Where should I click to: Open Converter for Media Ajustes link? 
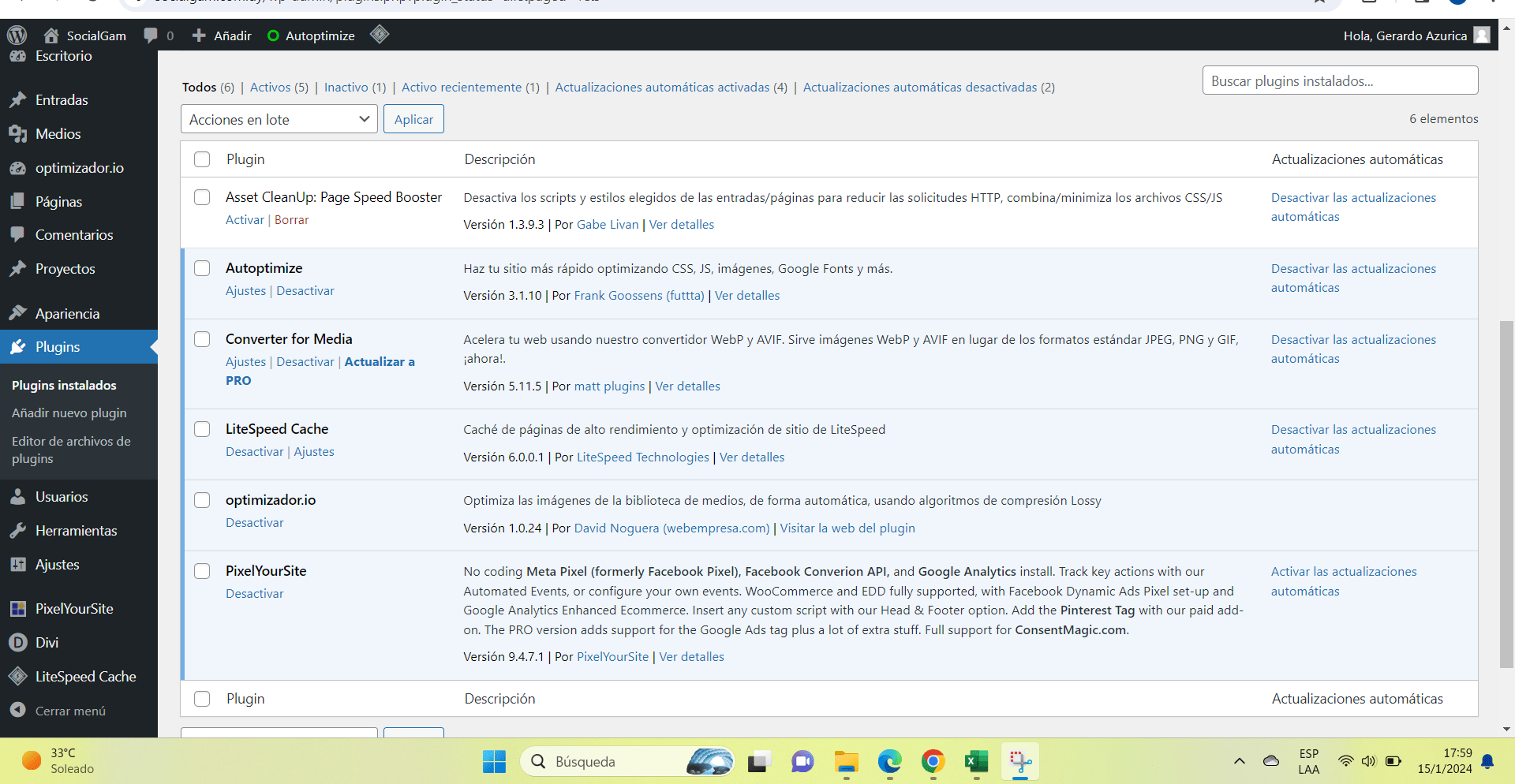point(245,362)
